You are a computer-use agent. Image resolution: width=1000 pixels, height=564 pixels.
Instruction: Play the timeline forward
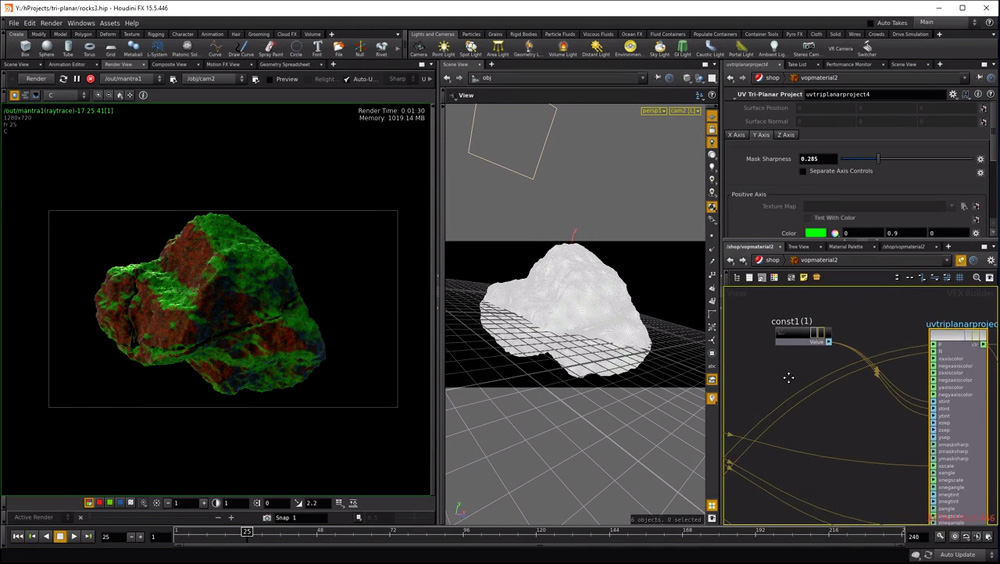[75, 537]
